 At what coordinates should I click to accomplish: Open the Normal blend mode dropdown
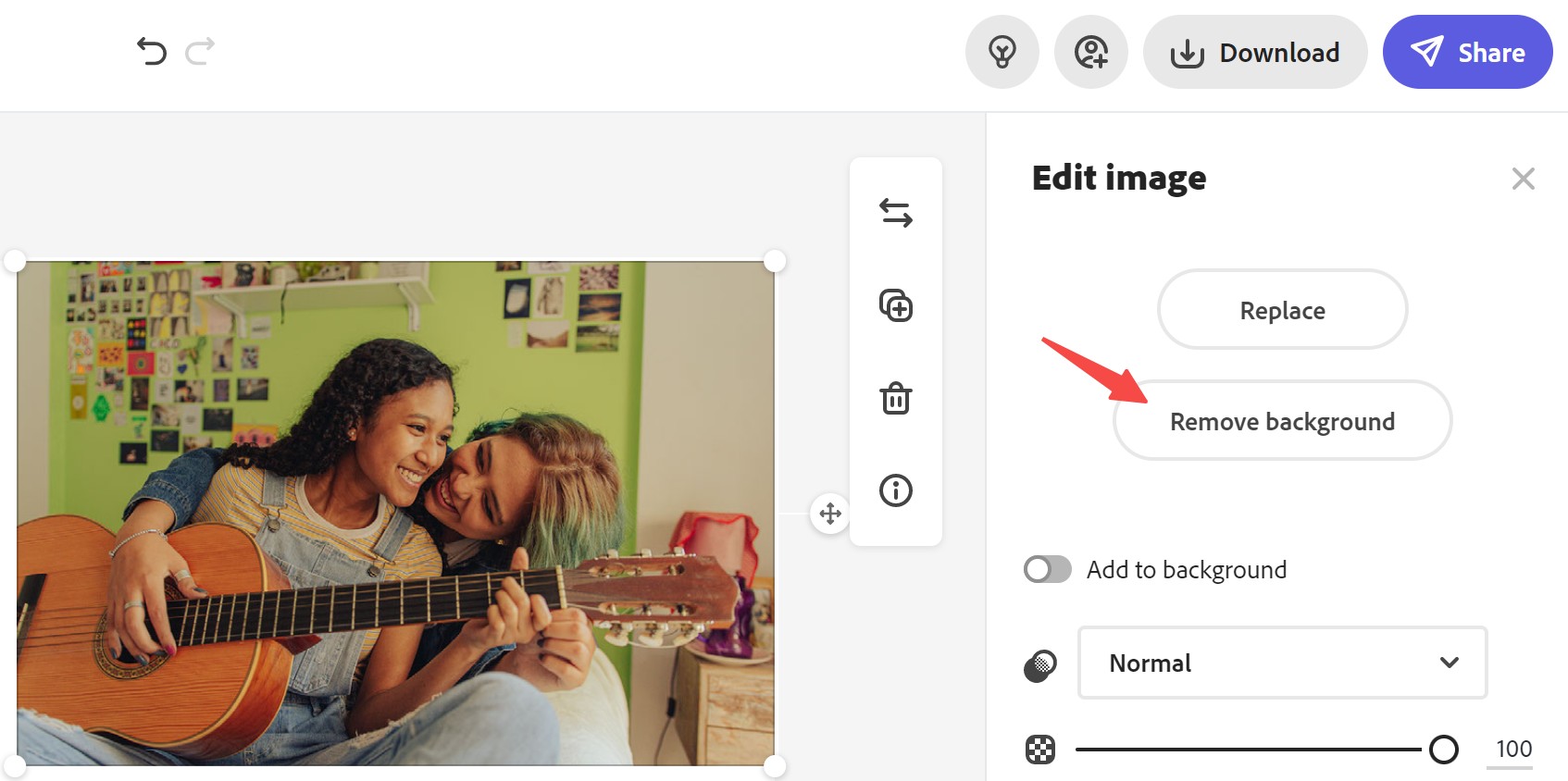pos(1282,663)
